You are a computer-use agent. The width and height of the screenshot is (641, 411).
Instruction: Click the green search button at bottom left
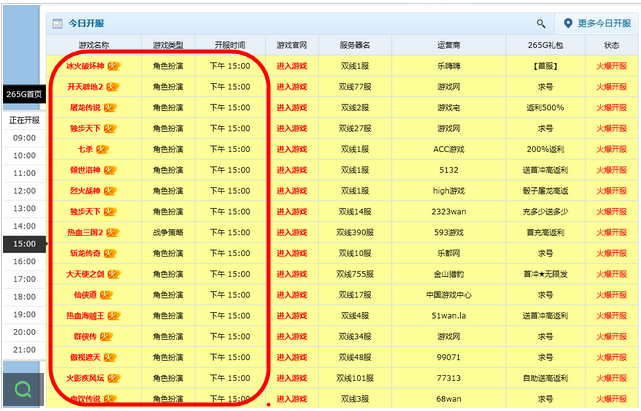pos(23,389)
